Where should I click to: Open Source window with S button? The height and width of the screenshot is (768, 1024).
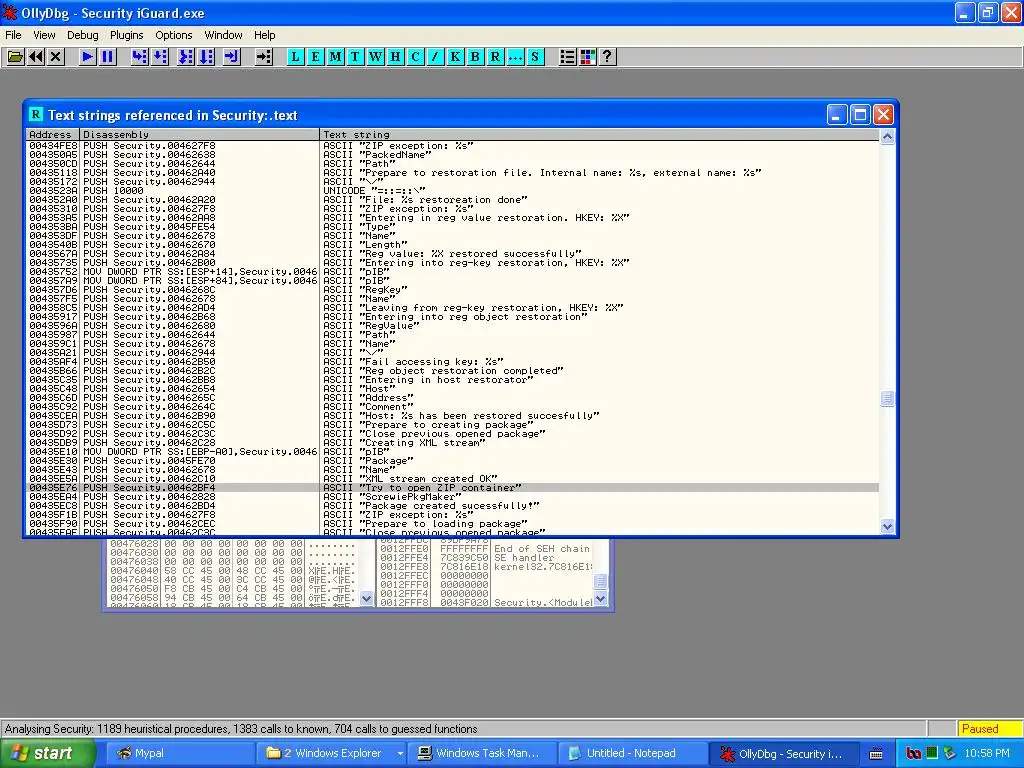[x=535, y=57]
